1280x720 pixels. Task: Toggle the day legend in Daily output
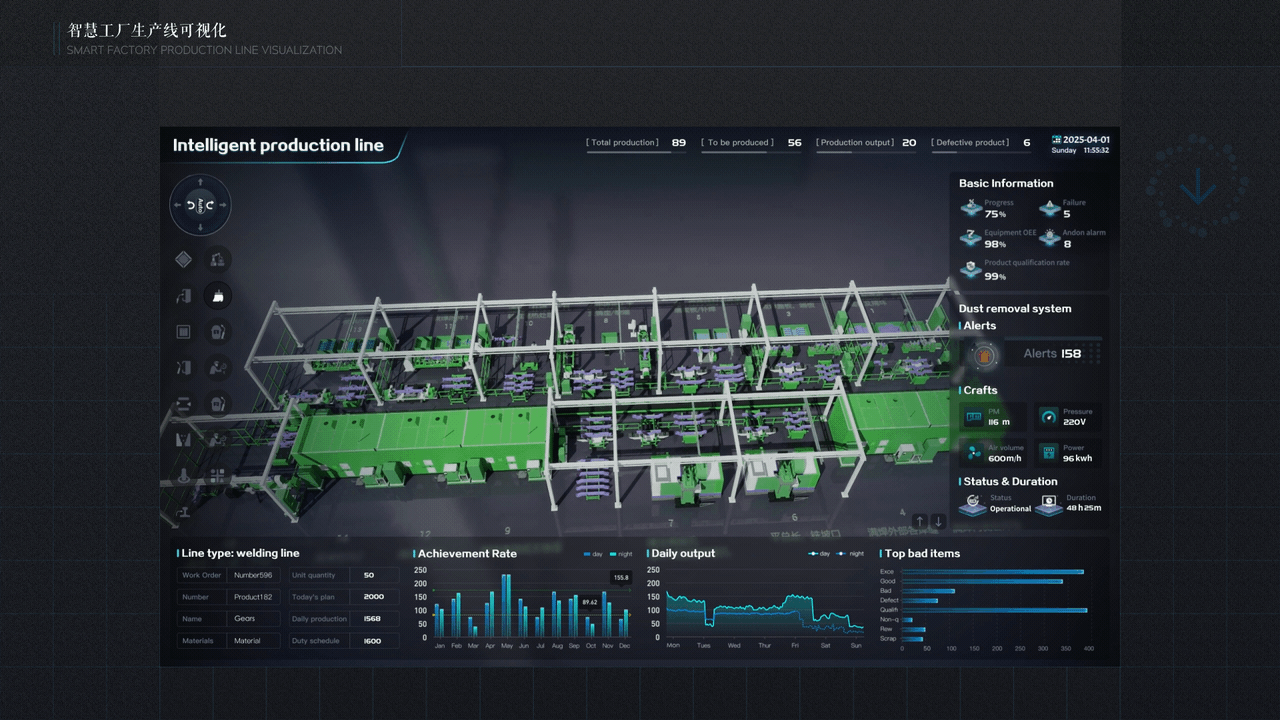click(819, 554)
